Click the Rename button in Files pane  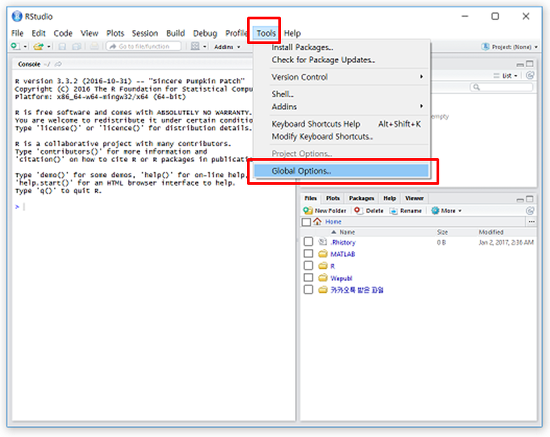406,210
